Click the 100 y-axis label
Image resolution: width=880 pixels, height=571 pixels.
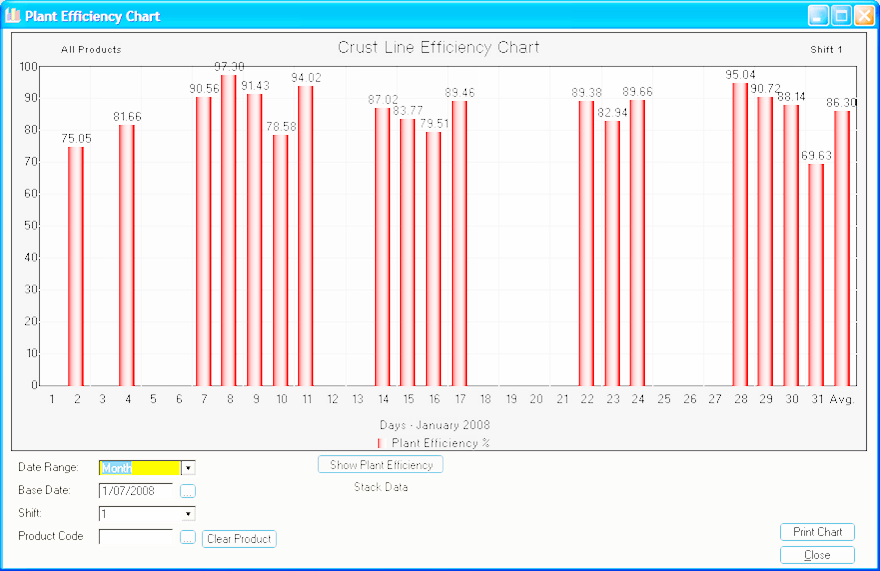click(x=28, y=67)
